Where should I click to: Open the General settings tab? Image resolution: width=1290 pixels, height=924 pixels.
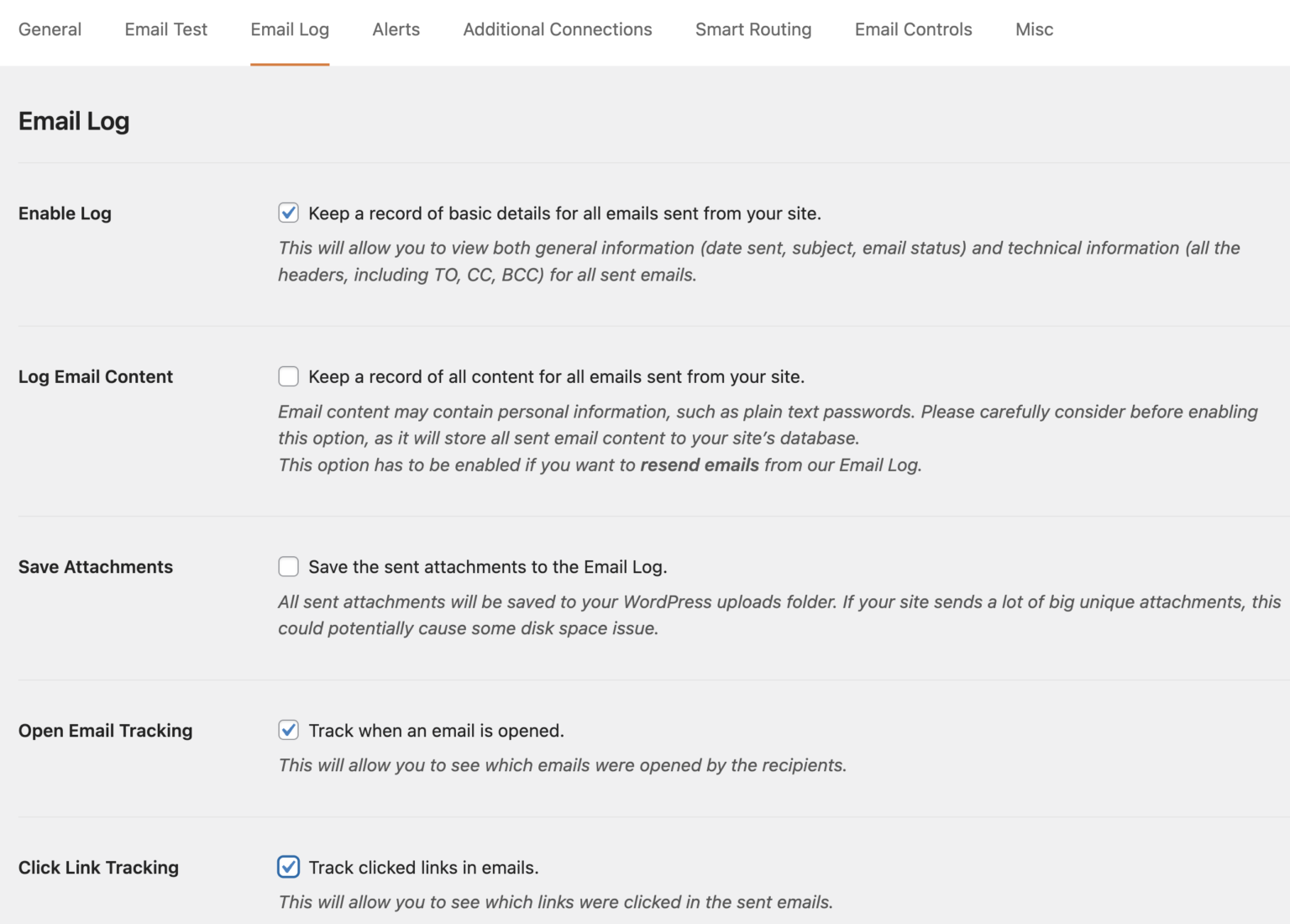[50, 29]
